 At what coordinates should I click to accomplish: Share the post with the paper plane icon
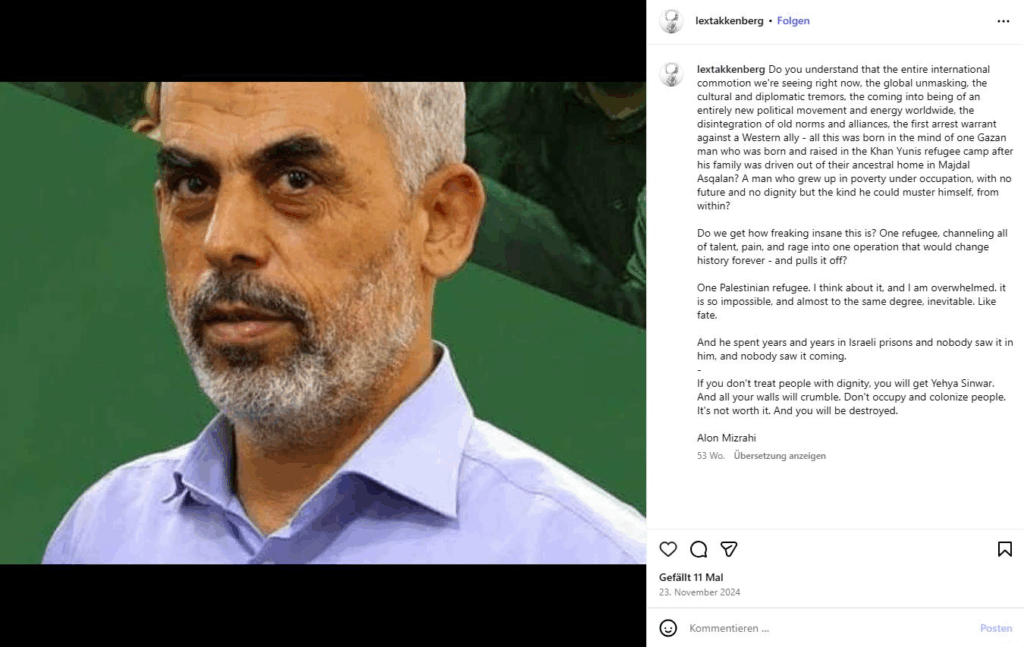pos(729,549)
